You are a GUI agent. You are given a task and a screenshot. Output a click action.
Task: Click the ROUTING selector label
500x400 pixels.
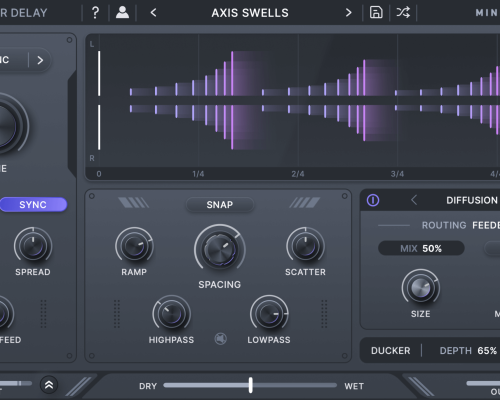[x=444, y=225]
